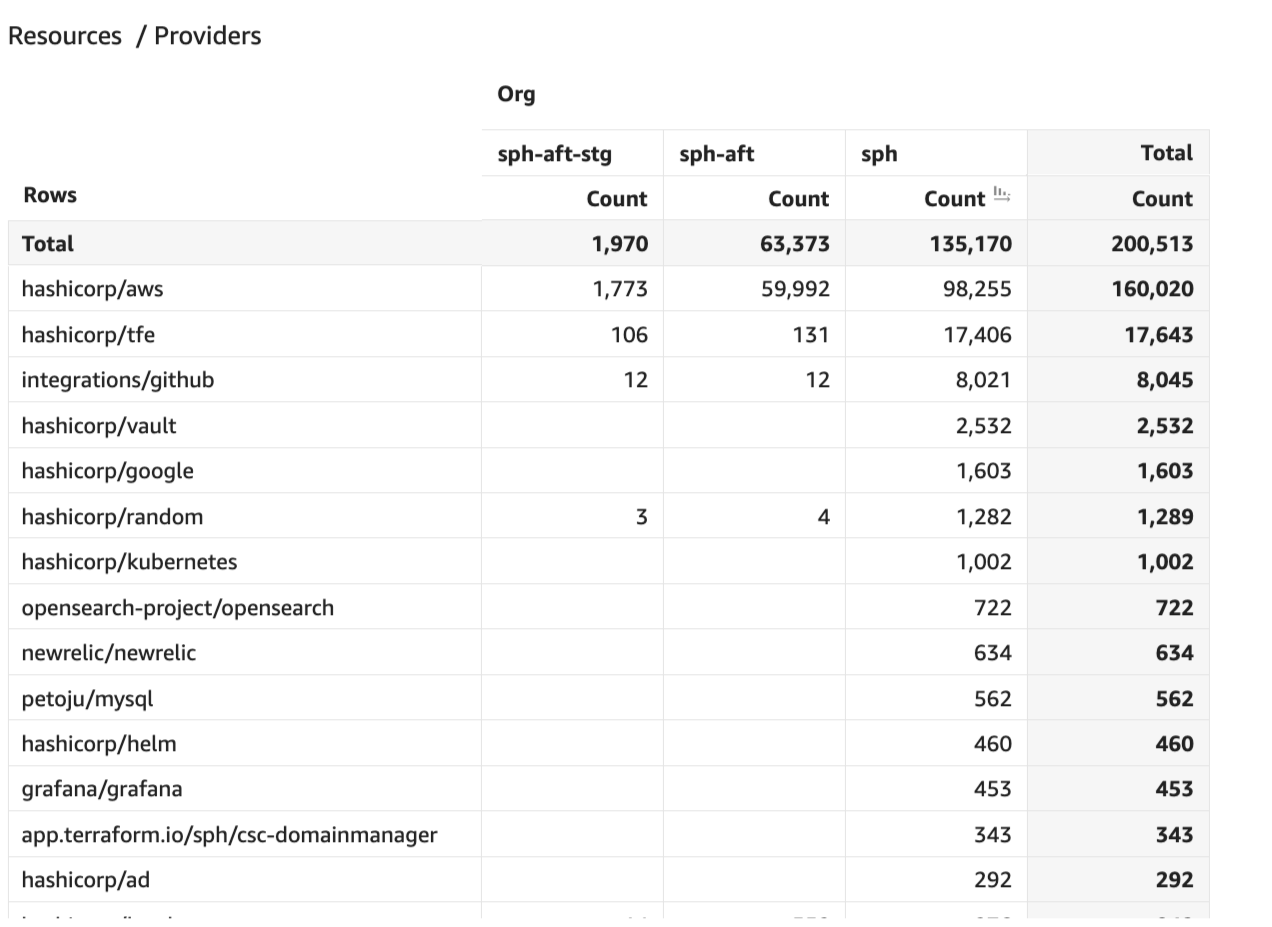Click hashicorp/ad total 292
This screenshot has width=1272, height=927.
(x=1174, y=880)
